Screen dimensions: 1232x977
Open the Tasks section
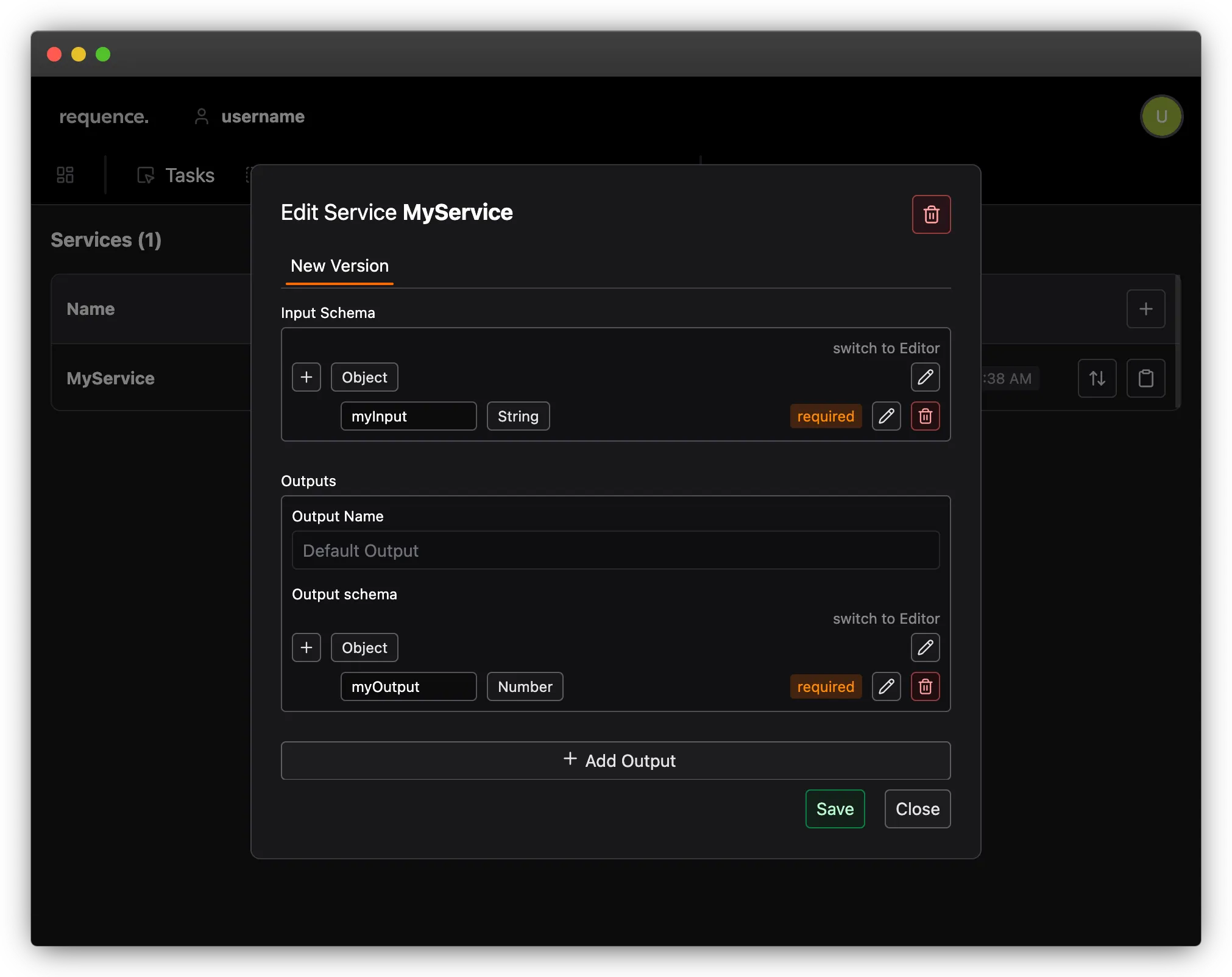coord(176,175)
